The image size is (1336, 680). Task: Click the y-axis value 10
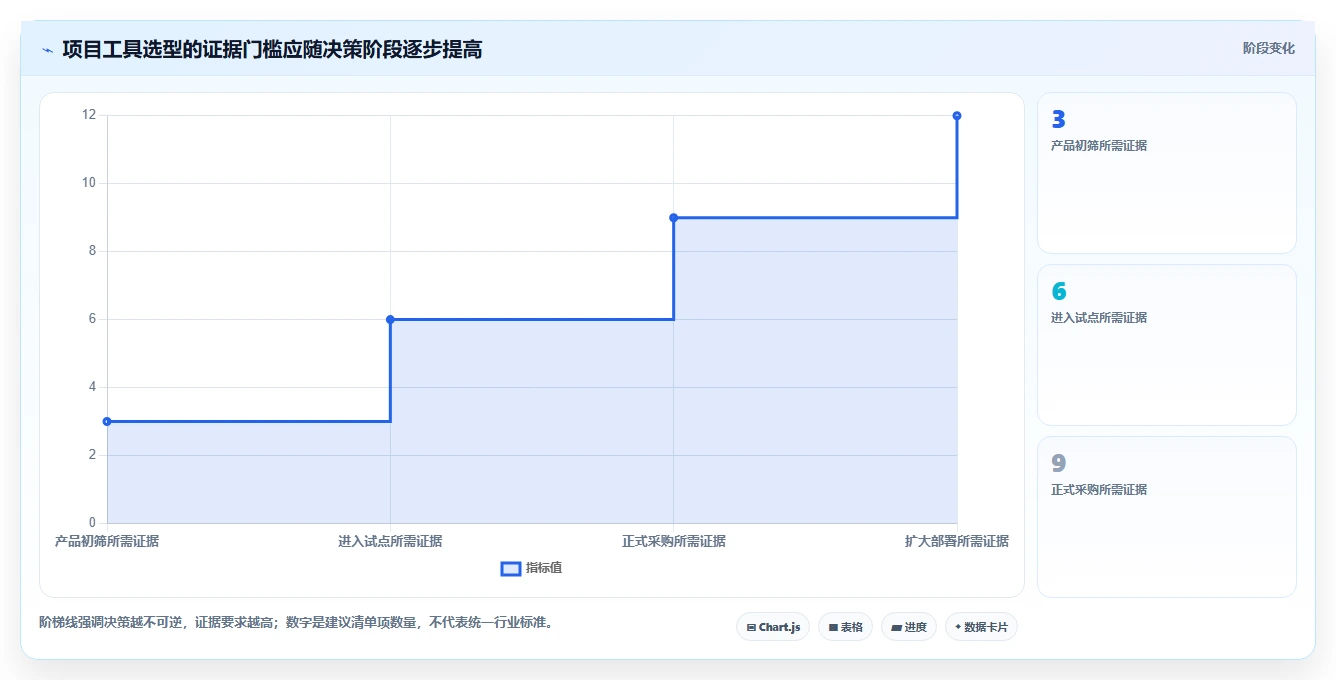pyautogui.click(x=89, y=183)
